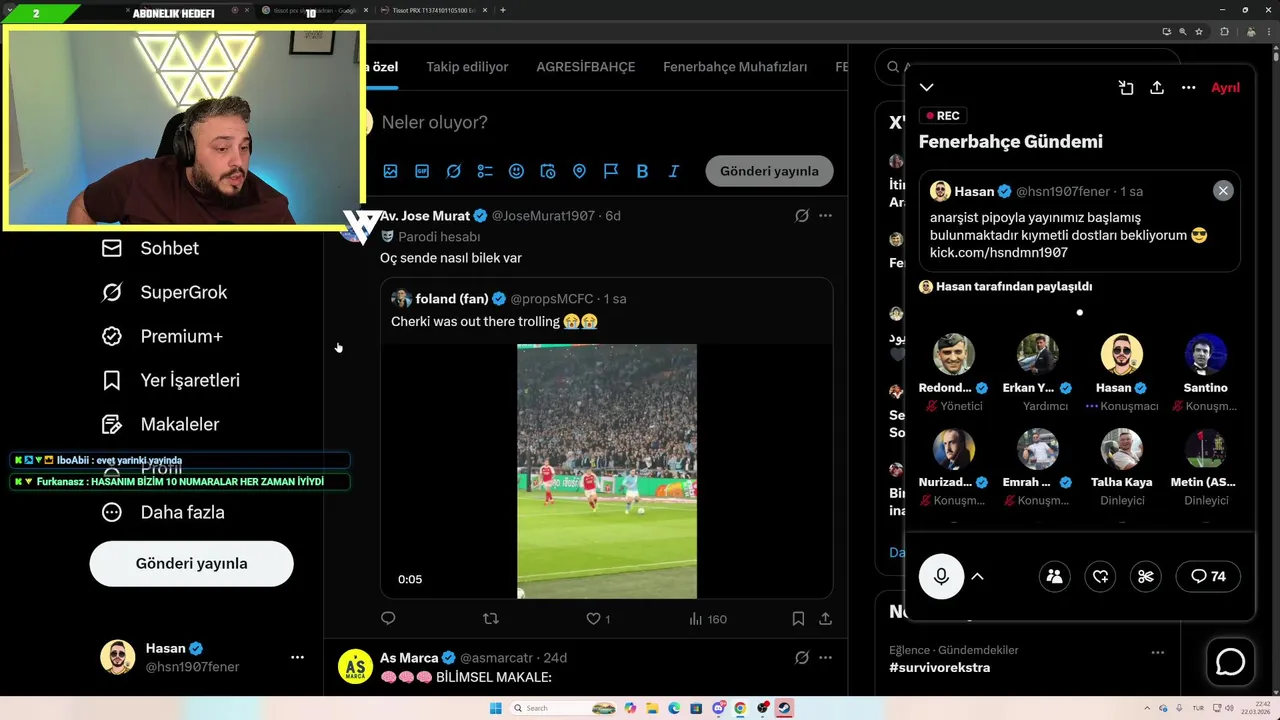Image resolution: width=1280 pixels, height=720 pixels.
Task: Apply bold formatting in composer
Action: click(x=642, y=171)
